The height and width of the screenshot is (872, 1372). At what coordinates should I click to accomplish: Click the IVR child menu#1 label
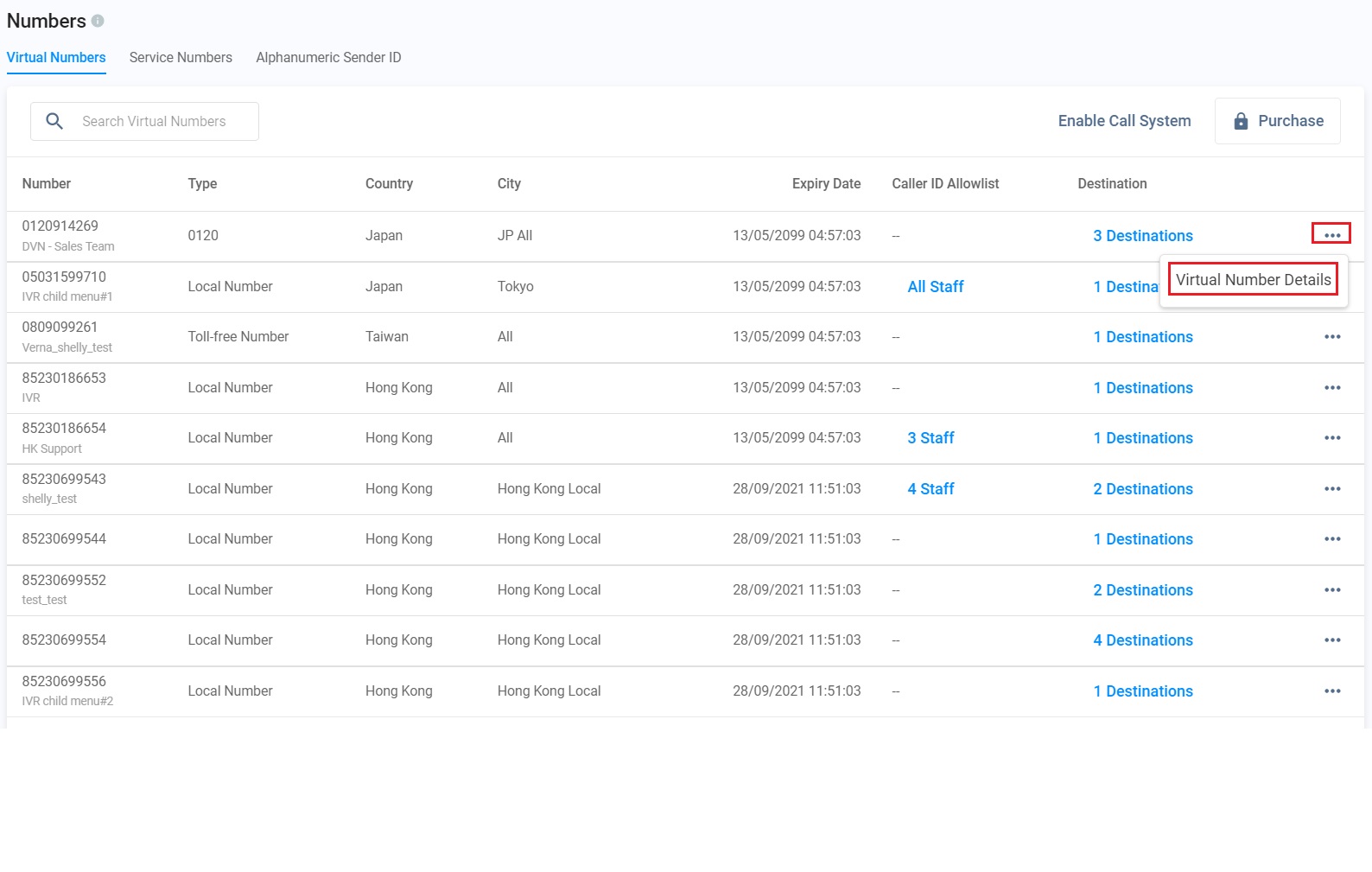67,296
